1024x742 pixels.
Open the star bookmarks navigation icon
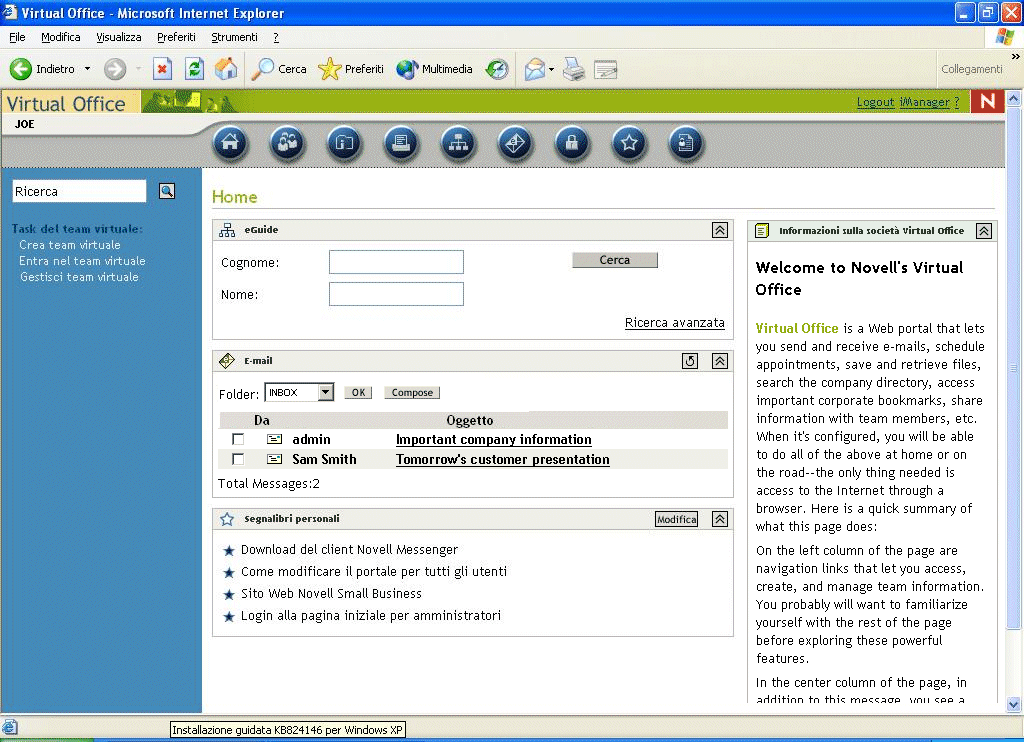coord(629,144)
